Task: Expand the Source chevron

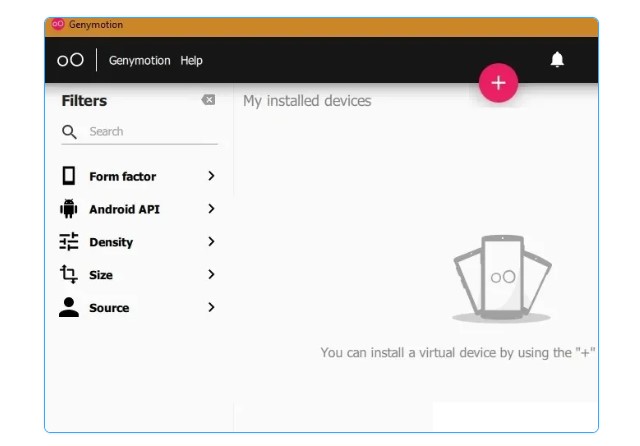Action: click(x=211, y=307)
